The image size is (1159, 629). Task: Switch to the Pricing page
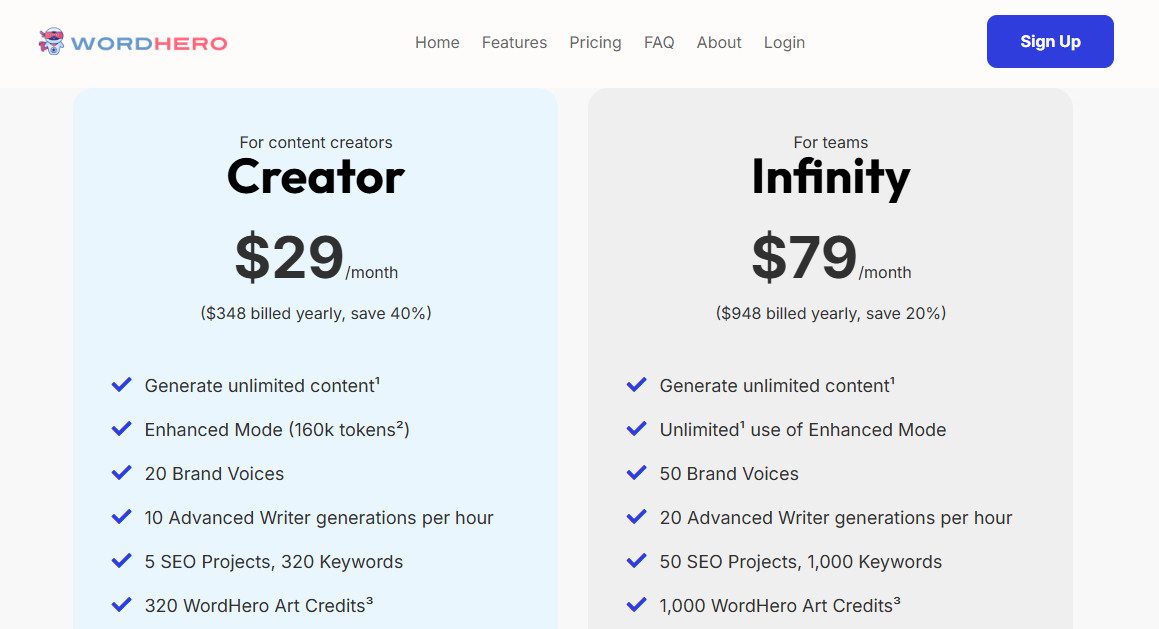(595, 42)
